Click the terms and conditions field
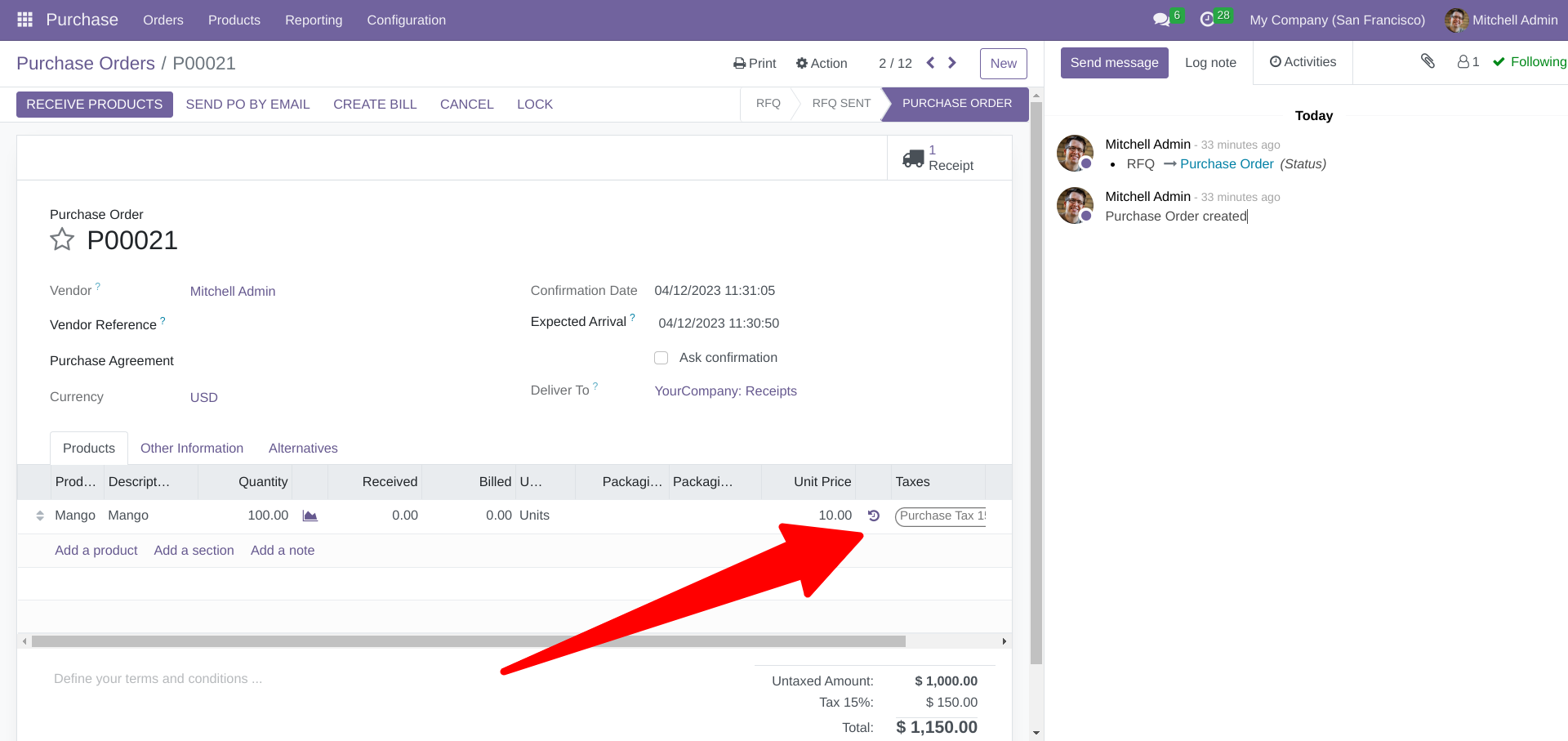1568x741 pixels. [157, 678]
